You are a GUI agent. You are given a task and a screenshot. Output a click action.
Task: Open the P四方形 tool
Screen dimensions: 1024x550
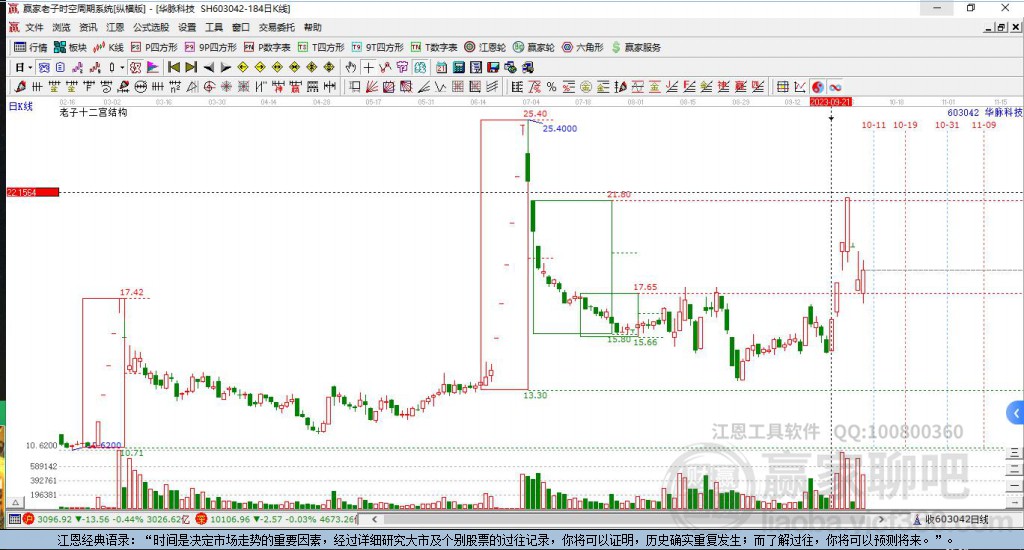pos(154,47)
